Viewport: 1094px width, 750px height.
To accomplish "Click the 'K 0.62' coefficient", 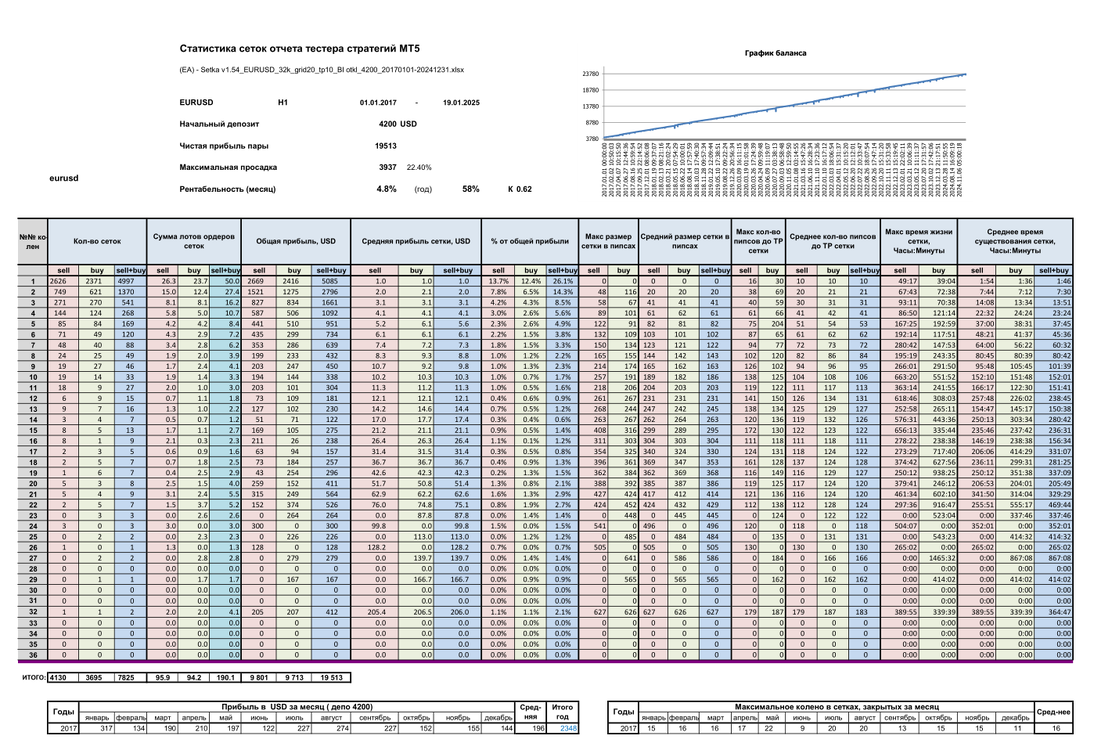I will [520, 189].
